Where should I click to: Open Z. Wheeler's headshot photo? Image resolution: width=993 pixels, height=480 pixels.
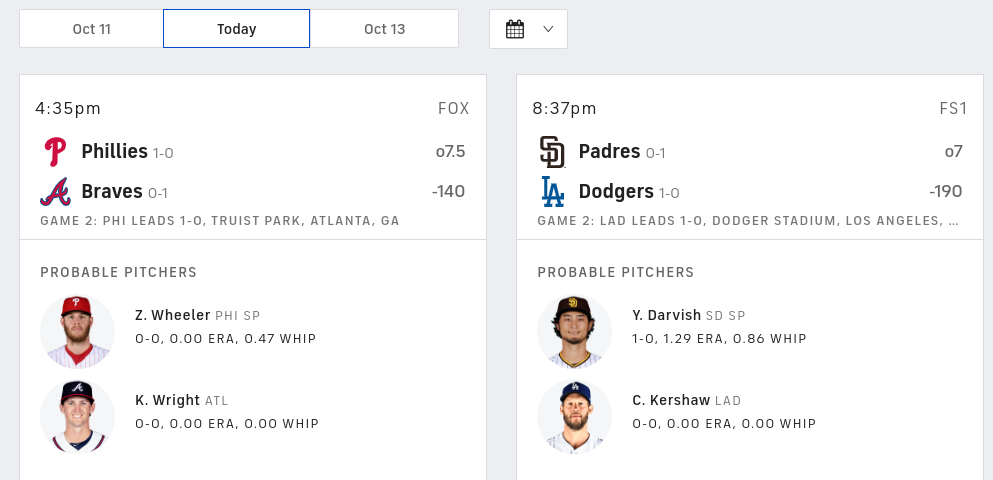77,332
